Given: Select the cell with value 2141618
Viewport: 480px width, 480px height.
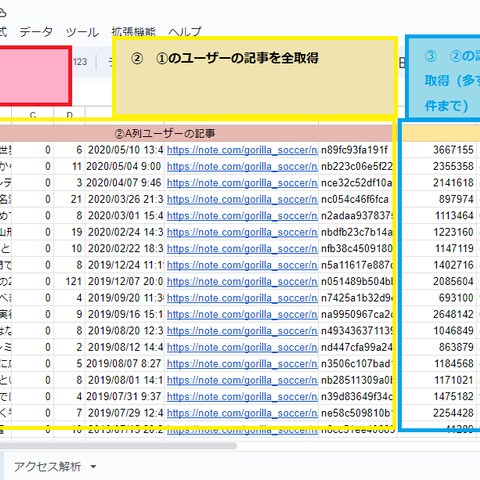Looking at the screenshot, I should (438, 183).
